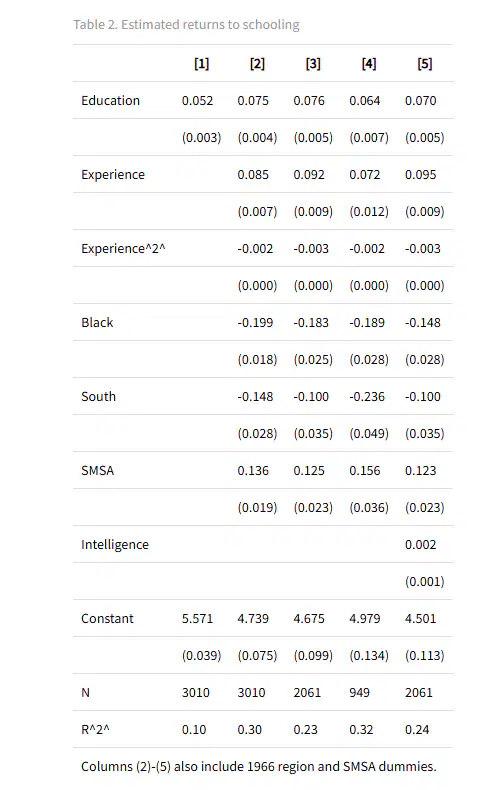Click the N value 949
Viewport: 495px width, 790px height.
coord(359,693)
